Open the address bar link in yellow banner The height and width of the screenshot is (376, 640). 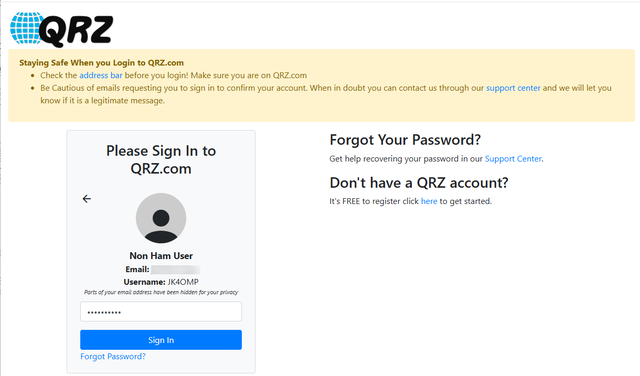coord(101,76)
